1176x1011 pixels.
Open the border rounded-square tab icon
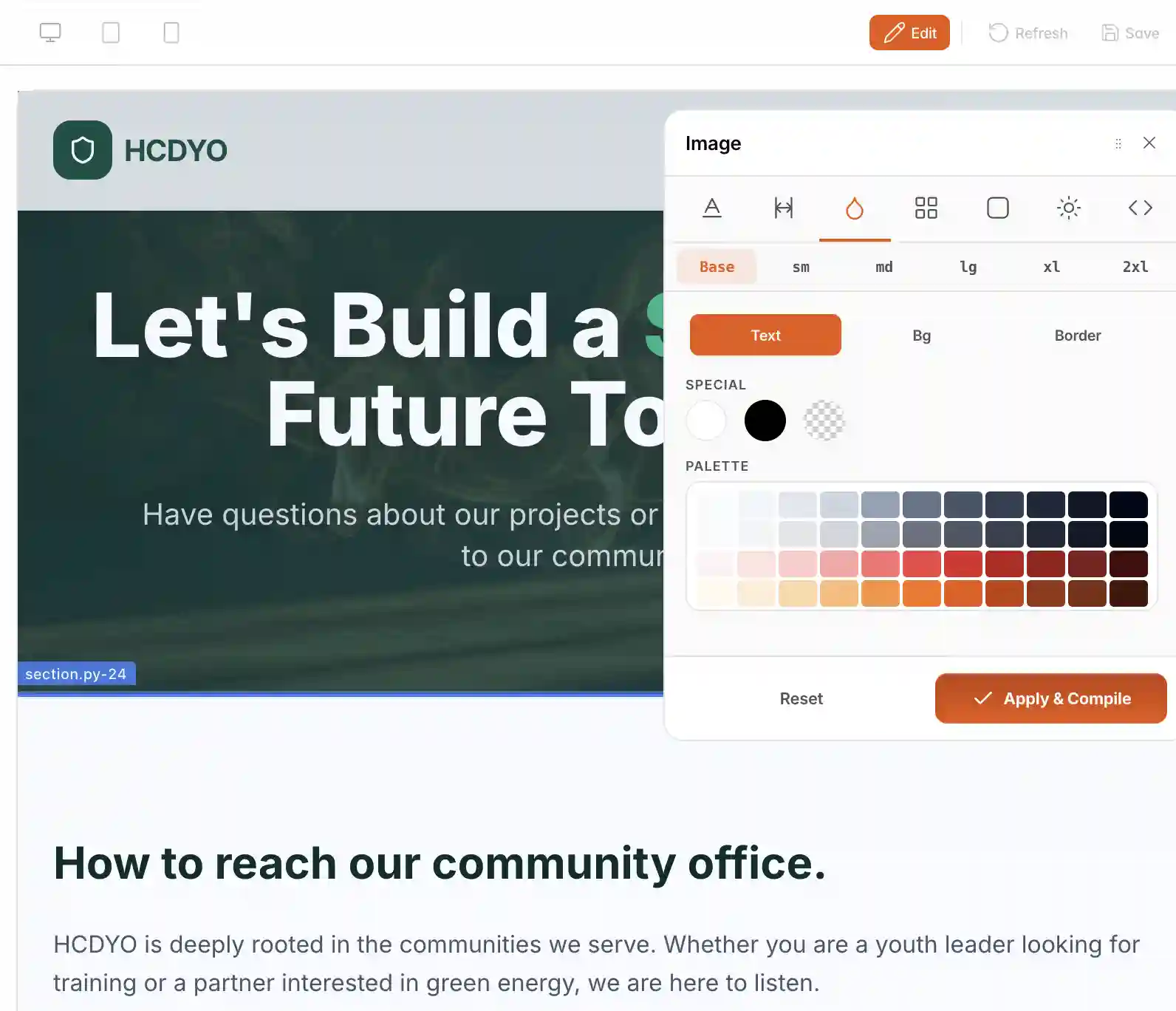pos(998,208)
